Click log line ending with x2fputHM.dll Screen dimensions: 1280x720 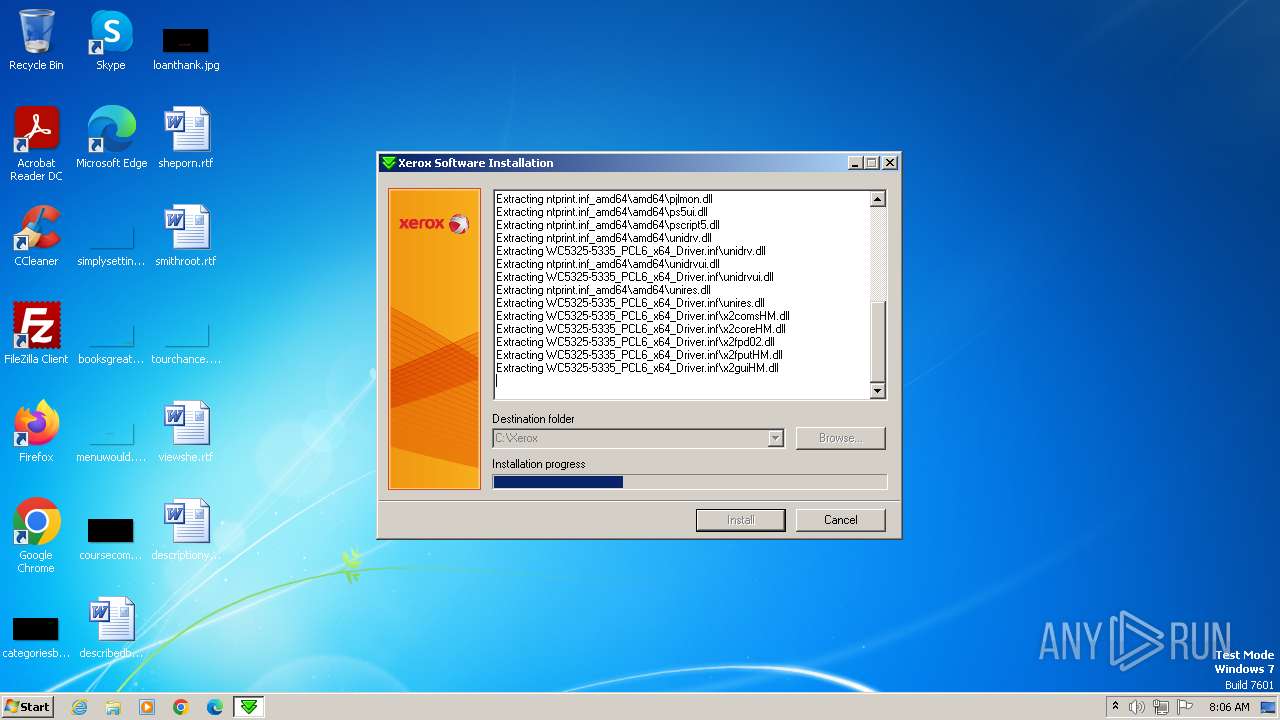coord(639,355)
